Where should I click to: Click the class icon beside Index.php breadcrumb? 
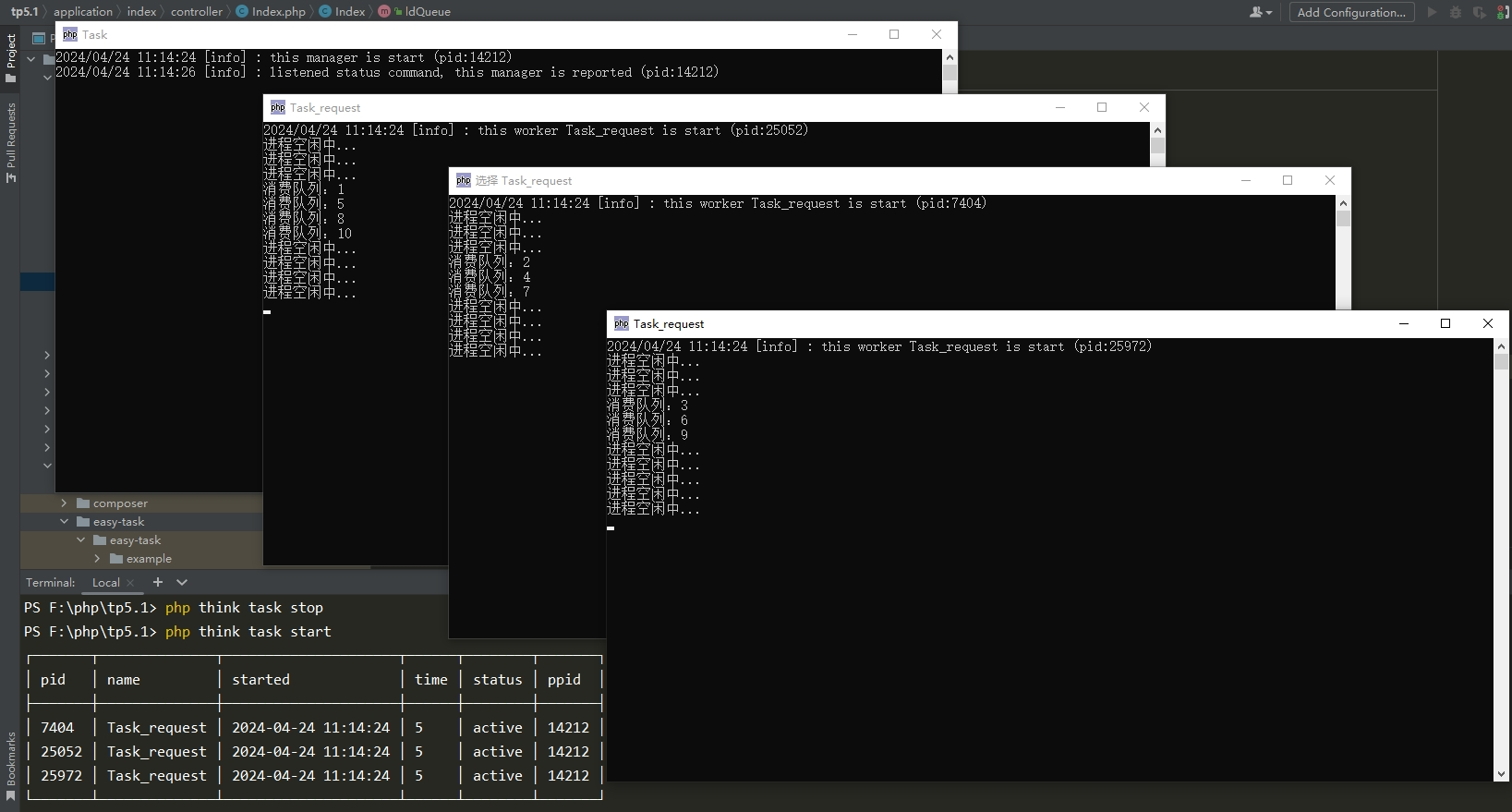(x=242, y=11)
